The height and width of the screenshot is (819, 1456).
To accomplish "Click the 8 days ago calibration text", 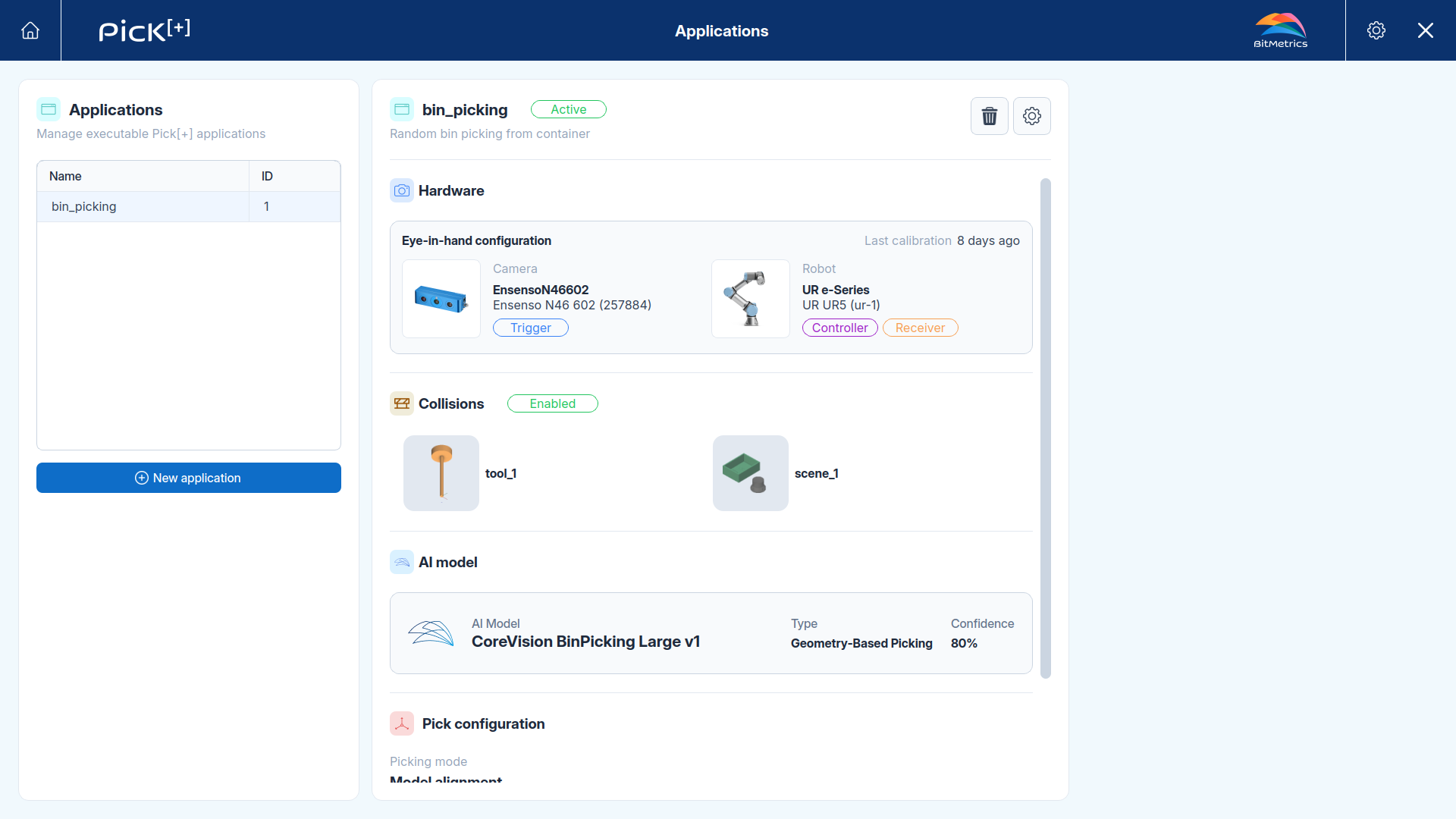I will pyautogui.click(x=988, y=240).
